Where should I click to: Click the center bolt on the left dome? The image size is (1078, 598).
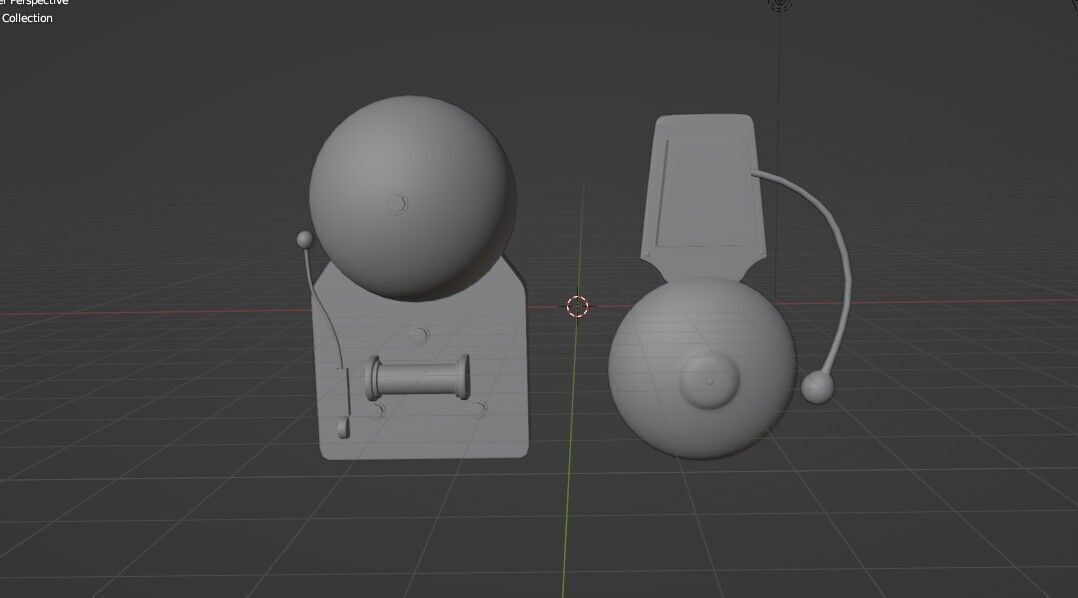(x=397, y=203)
